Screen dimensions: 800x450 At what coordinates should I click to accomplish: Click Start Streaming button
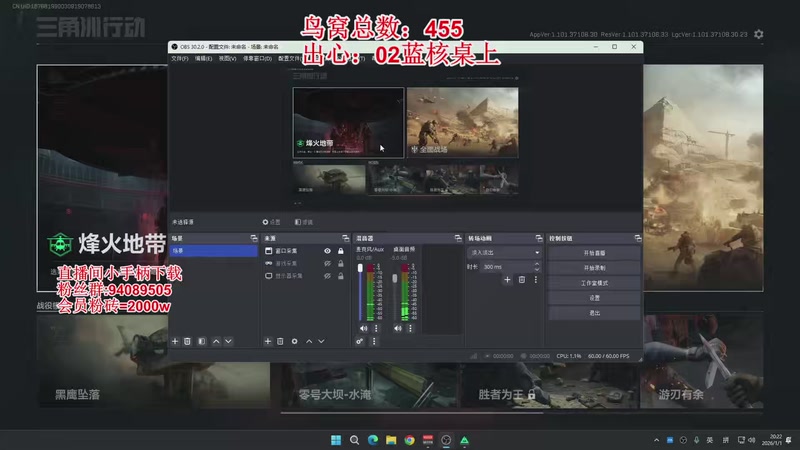click(x=594, y=253)
